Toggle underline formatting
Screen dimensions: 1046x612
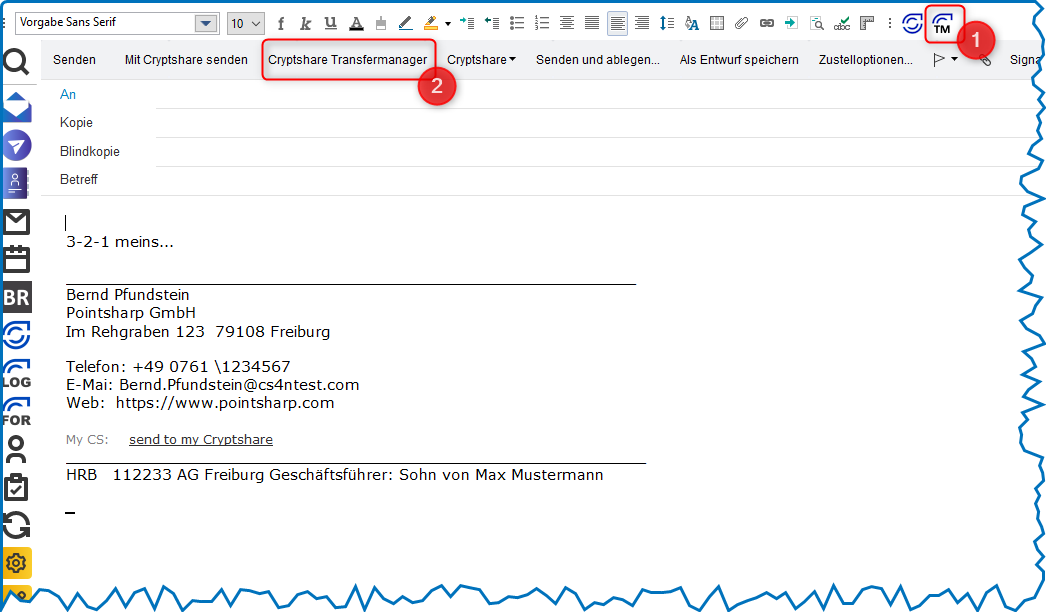click(330, 23)
